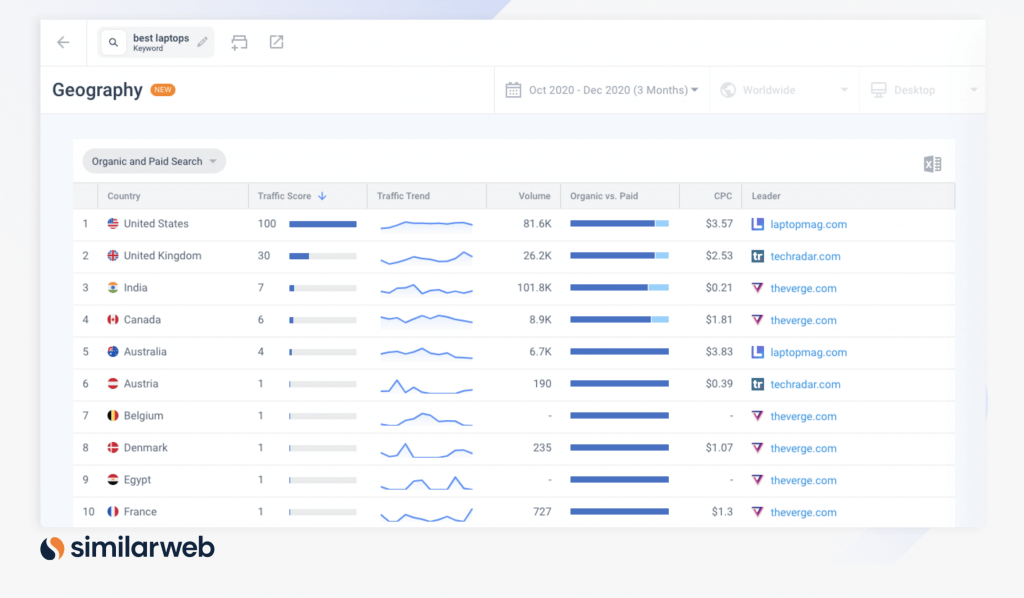
Task: Open laptopmag.com link in Australia row
Action: (x=808, y=352)
